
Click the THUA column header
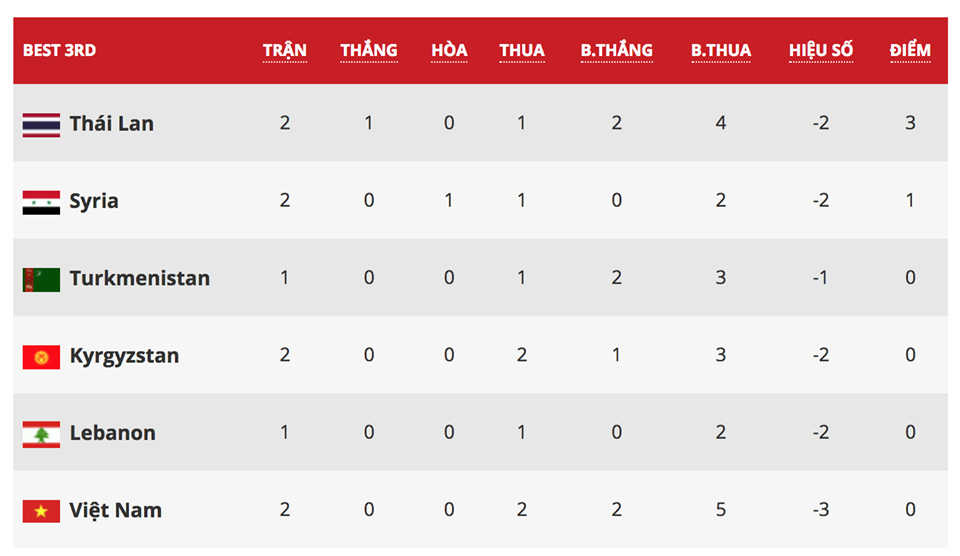pos(522,50)
